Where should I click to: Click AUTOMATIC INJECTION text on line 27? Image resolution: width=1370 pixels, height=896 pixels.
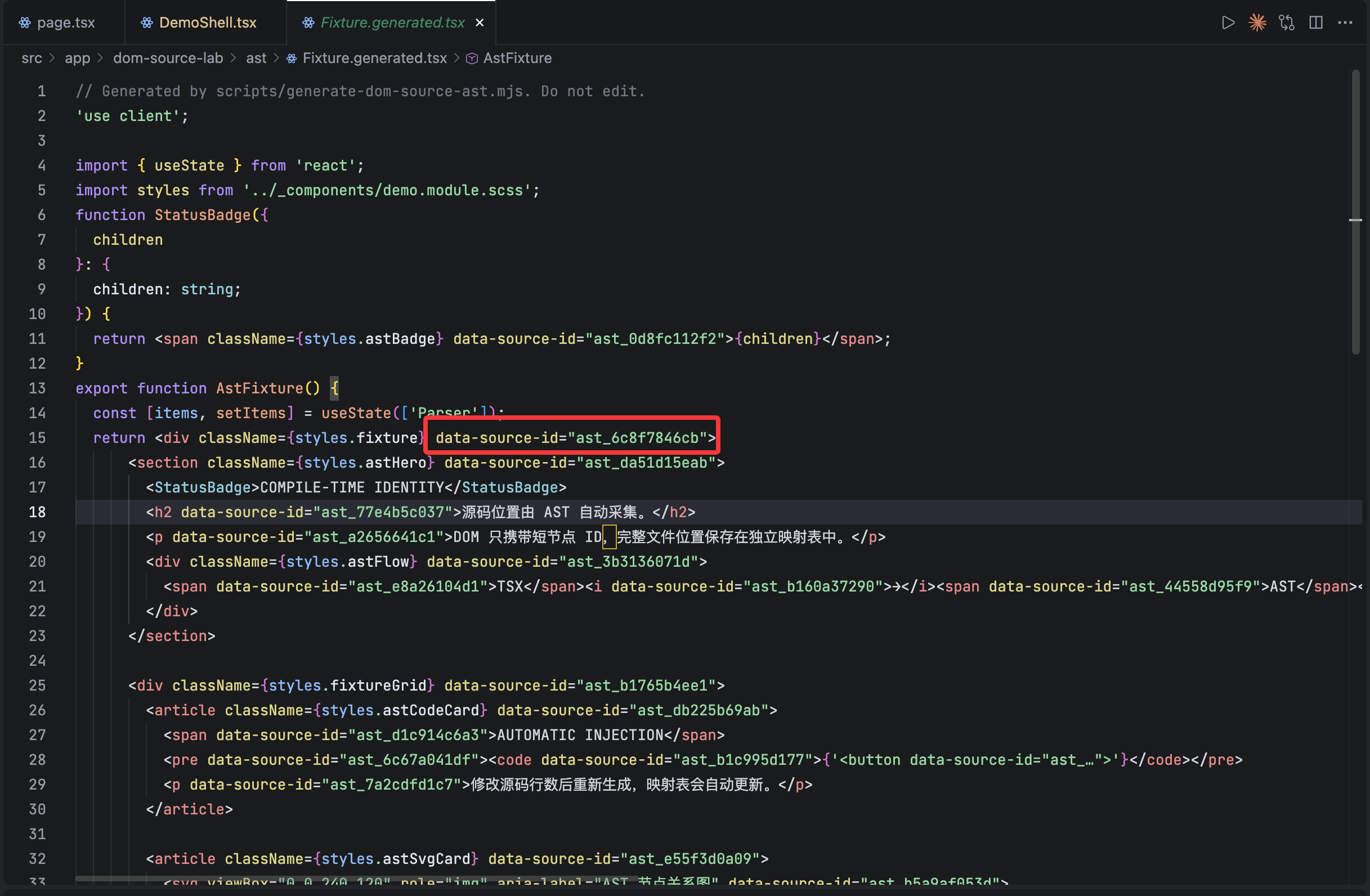click(580, 735)
